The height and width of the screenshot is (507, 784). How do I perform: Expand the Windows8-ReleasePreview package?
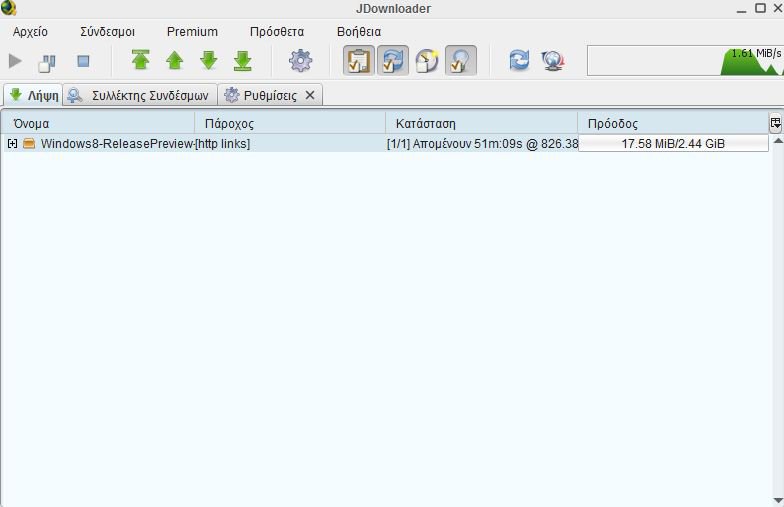click(12, 144)
